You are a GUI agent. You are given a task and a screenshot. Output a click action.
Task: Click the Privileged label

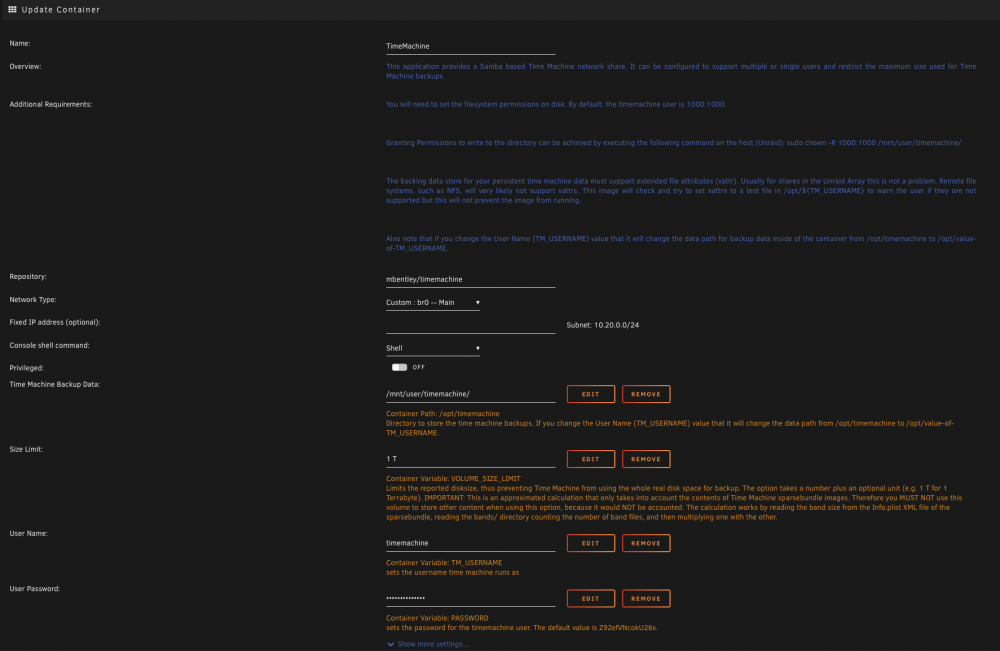(x=26, y=368)
